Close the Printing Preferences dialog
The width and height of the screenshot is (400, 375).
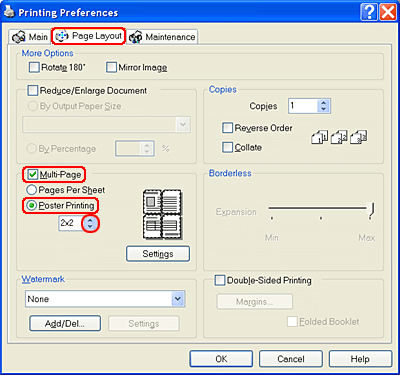click(x=388, y=12)
